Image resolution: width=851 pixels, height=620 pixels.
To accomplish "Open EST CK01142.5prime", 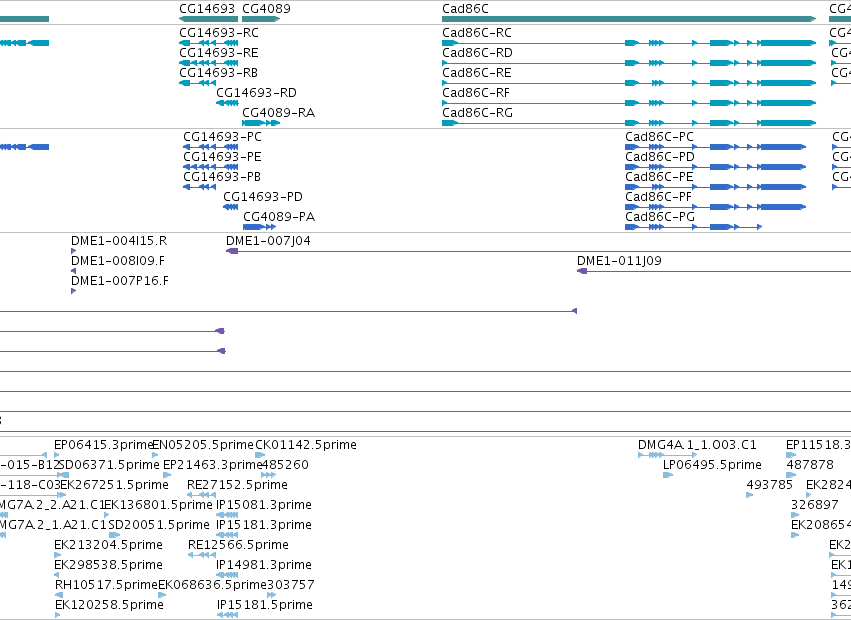I will (x=306, y=445).
